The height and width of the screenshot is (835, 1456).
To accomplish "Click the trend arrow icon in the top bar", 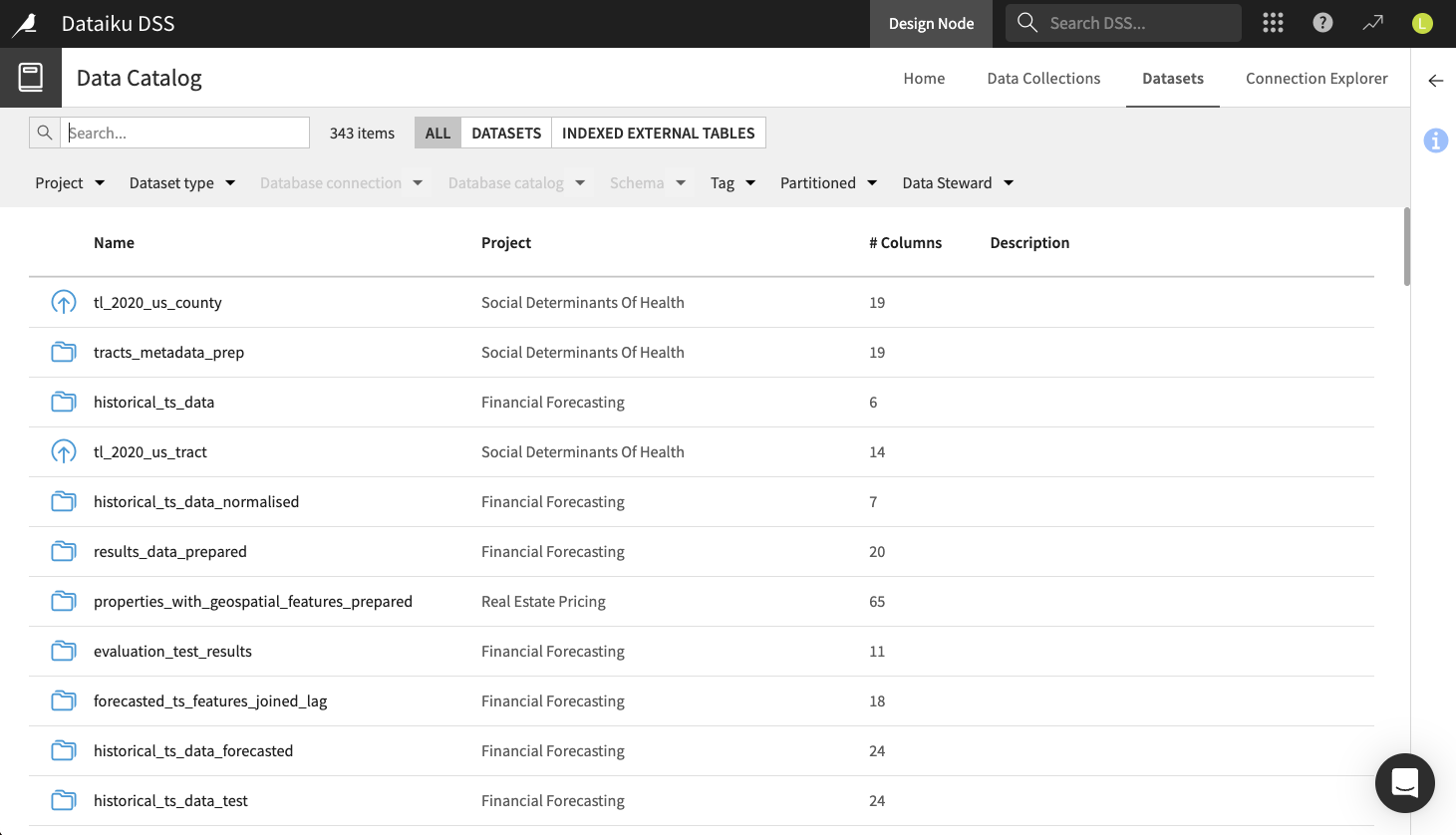I will click(x=1372, y=22).
